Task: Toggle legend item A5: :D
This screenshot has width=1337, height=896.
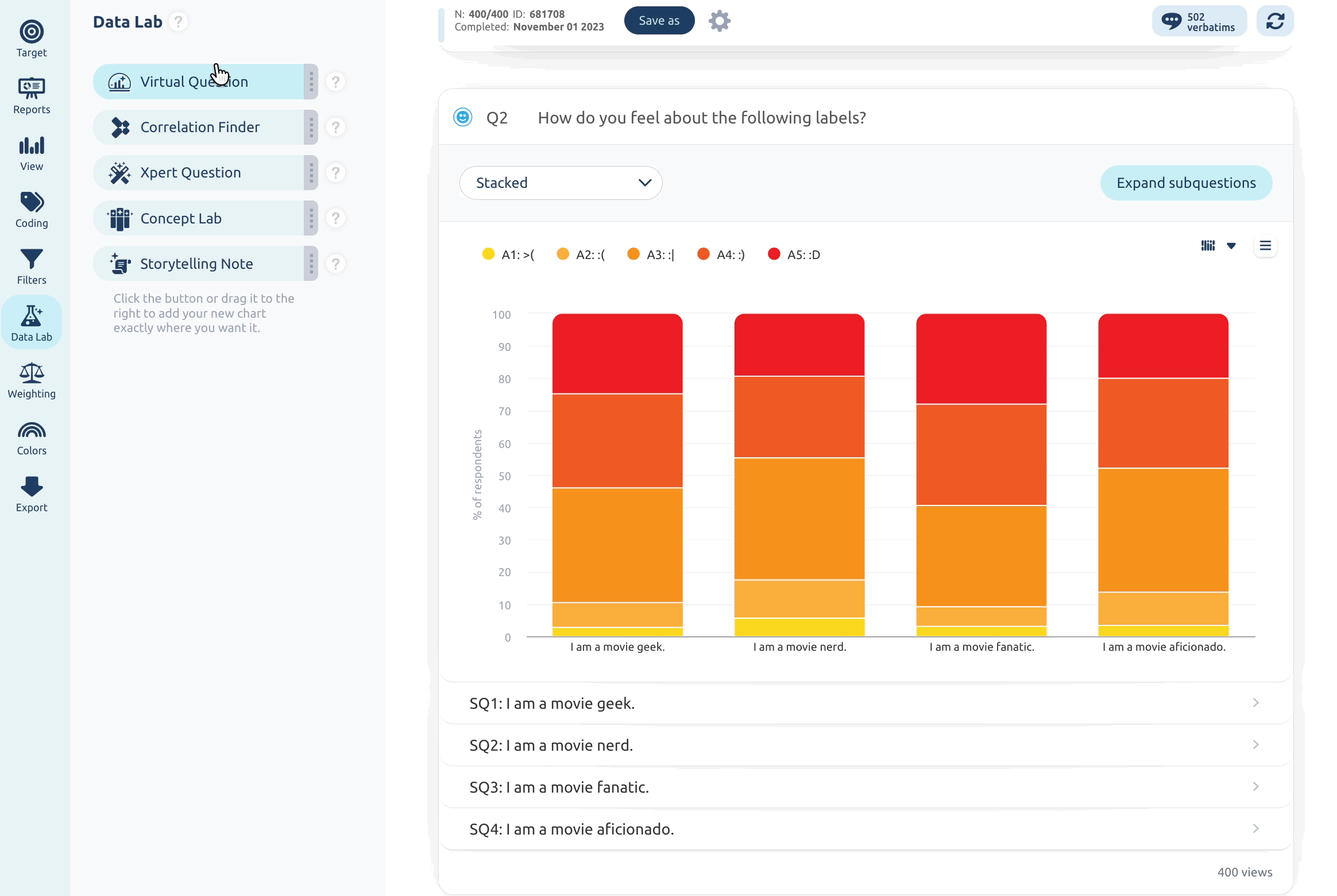Action: (x=794, y=254)
